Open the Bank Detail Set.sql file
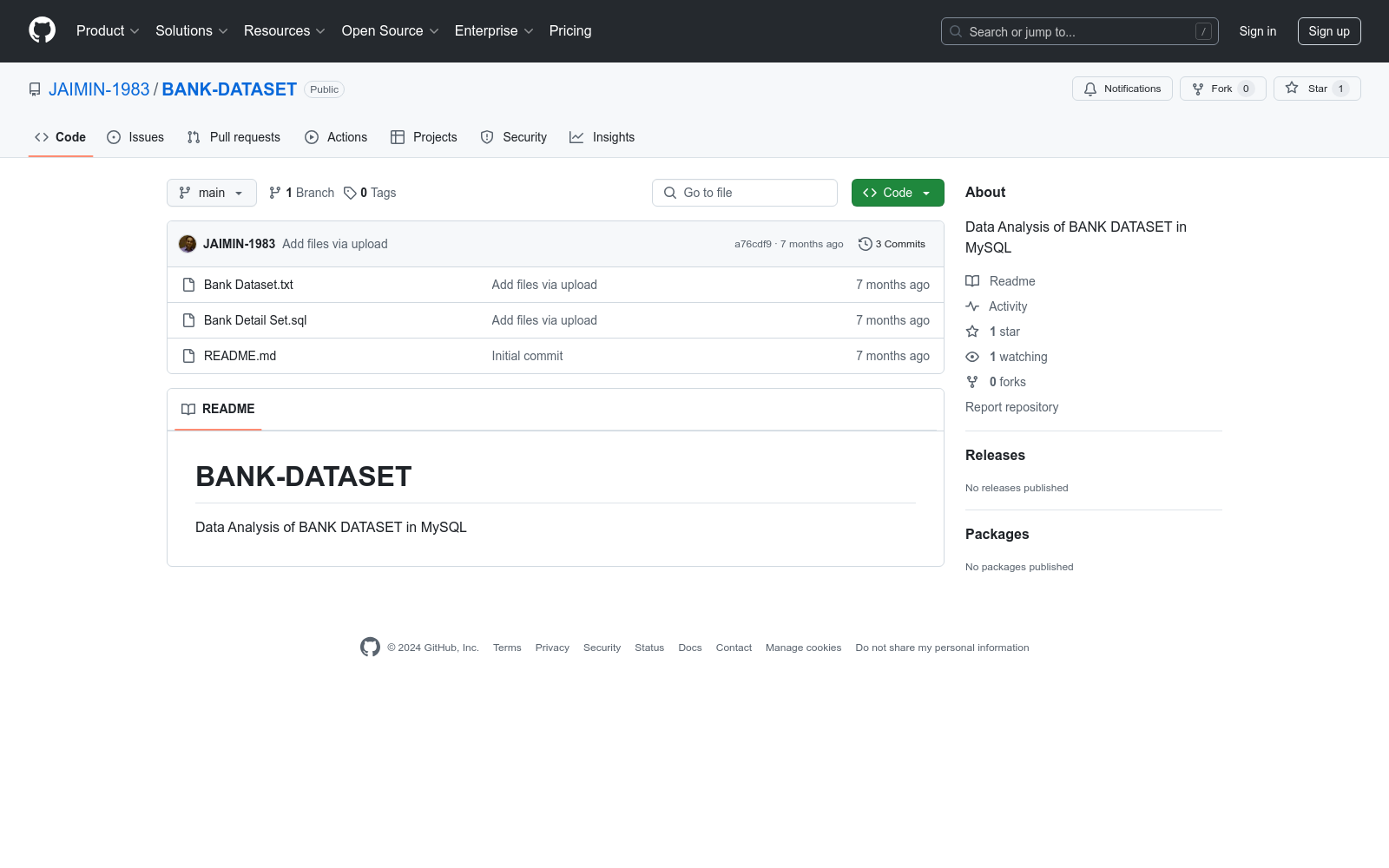This screenshot has width=1389, height=868. point(255,320)
